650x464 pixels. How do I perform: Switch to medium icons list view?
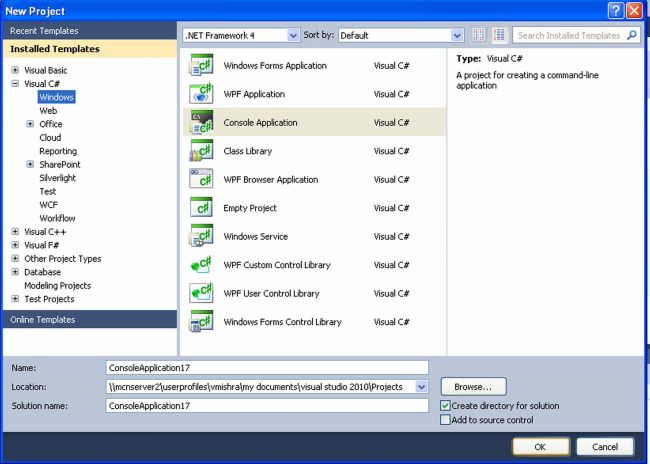500,35
